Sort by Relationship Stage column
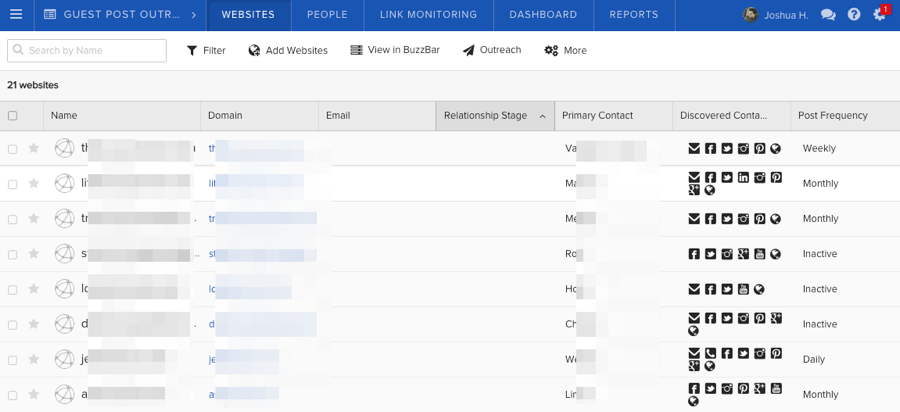Viewport: 900px width, 412px height. [494, 116]
